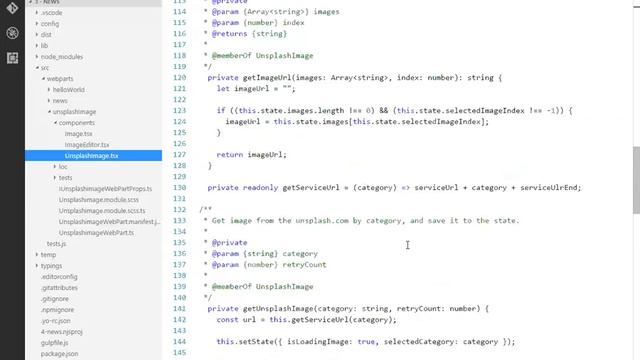Click 'let imageUrl' on line 121
640x360 pixels.
pyautogui.click(x=243, y=89)
